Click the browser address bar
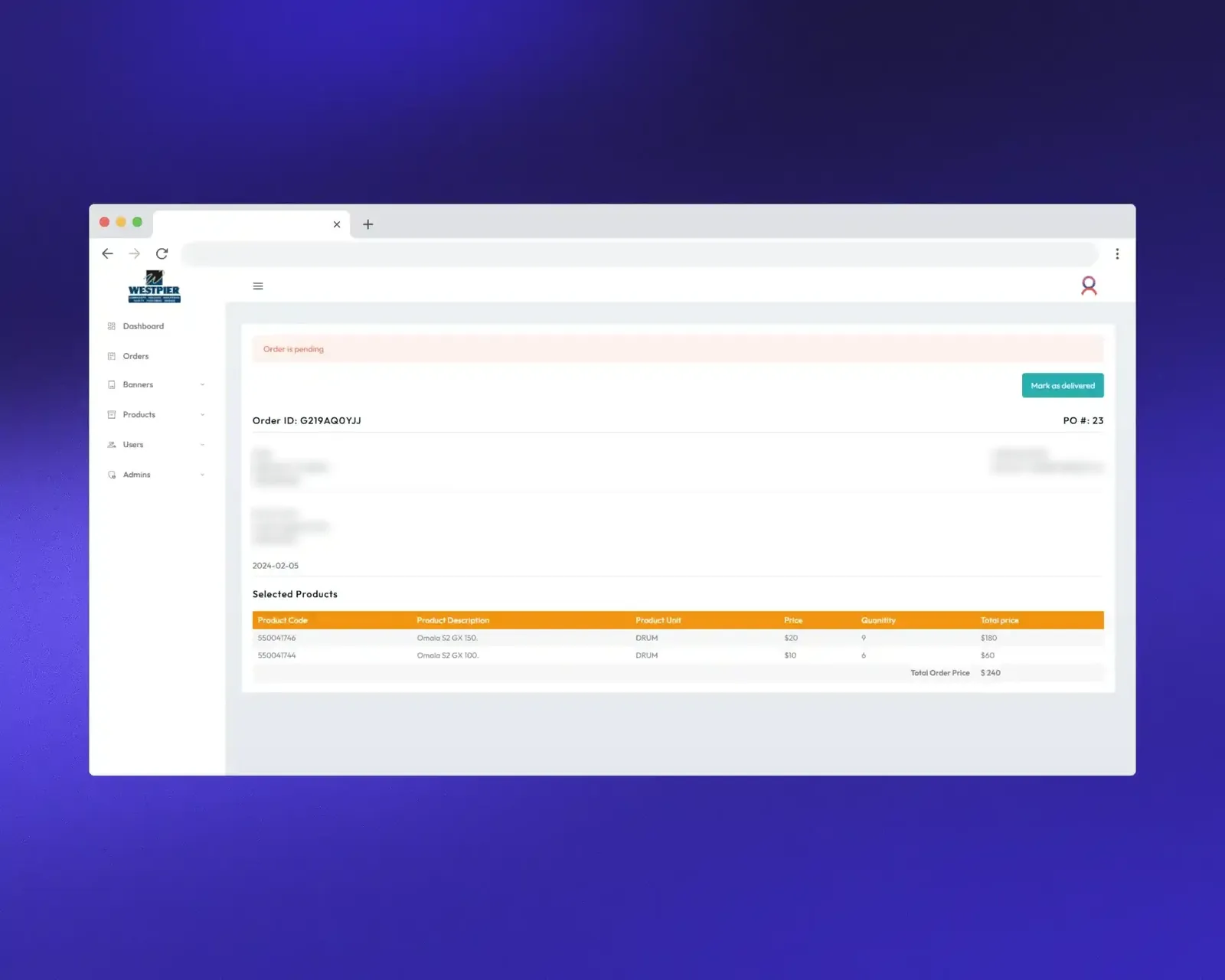 pos(640,253)
